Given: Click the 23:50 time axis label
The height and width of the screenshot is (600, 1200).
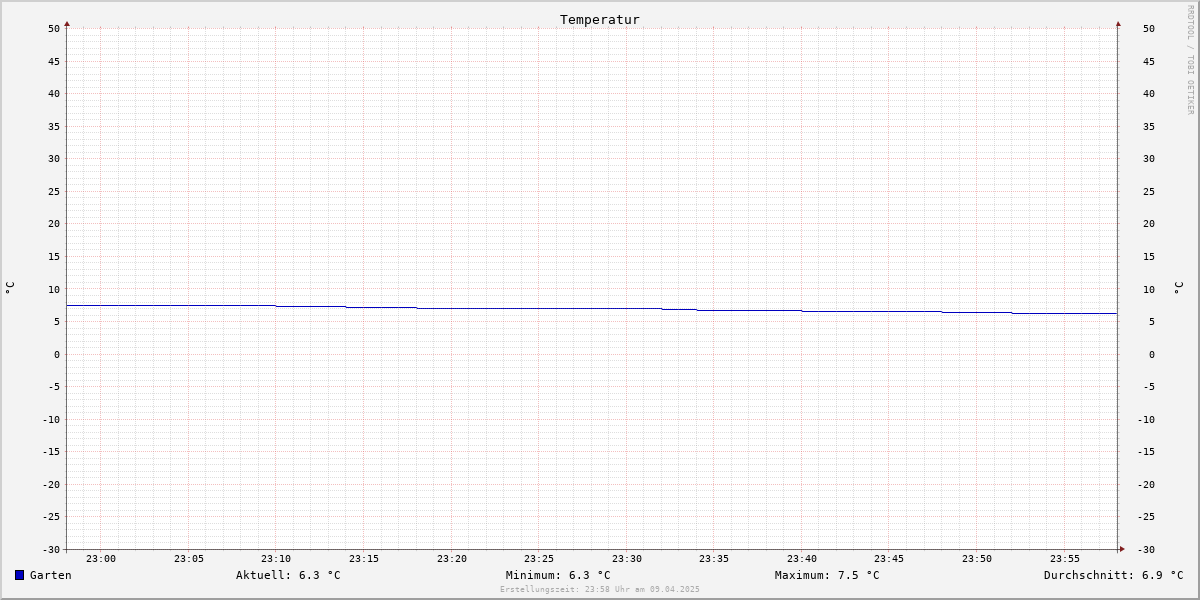Looking at the screenshot, I should point(977,559).
